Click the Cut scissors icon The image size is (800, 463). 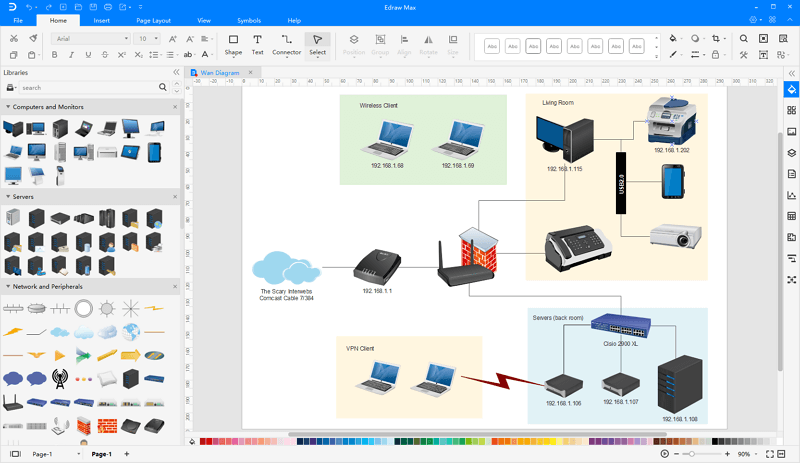(14, 39)
